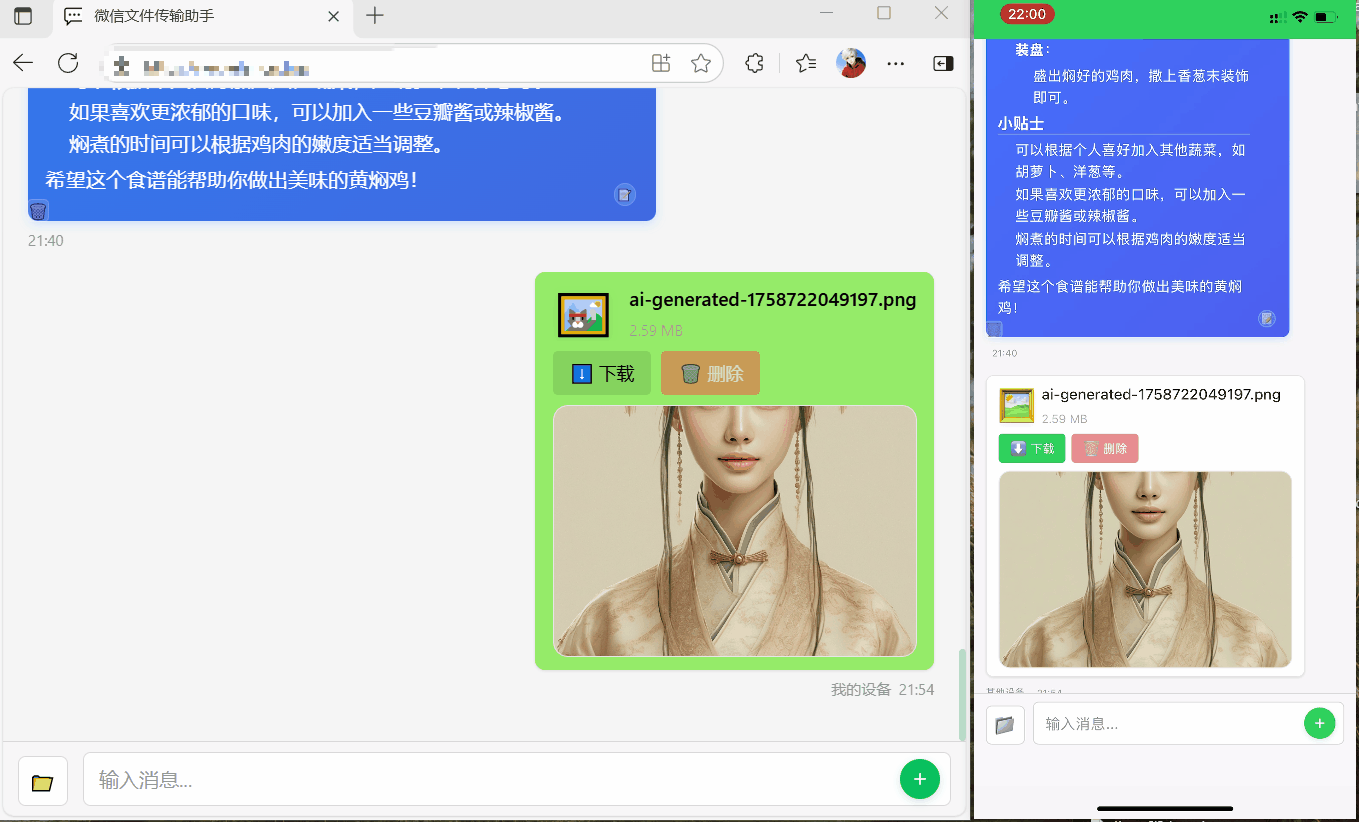Toggle the browser sidebar panel
This screenshot has height=822, width=1359.
943,63
